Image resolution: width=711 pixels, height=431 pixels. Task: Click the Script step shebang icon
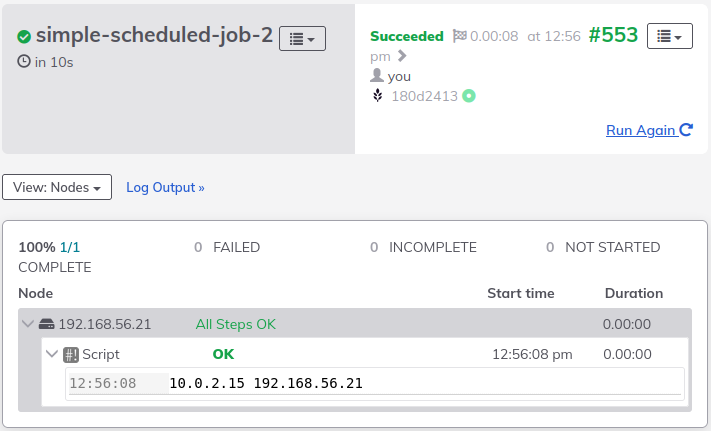click(x=71, y=354)
